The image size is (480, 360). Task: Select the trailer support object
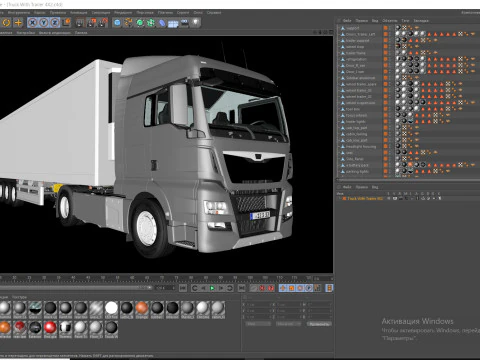pos(357,40)
